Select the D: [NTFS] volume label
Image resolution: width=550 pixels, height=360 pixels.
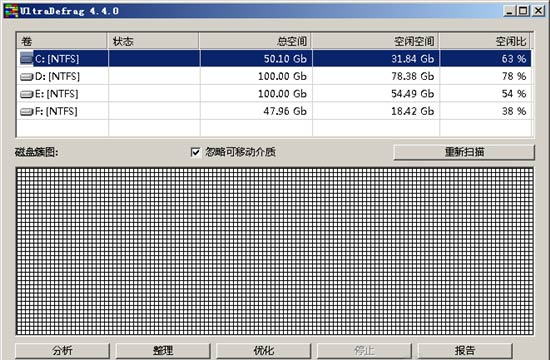[57, 76]
